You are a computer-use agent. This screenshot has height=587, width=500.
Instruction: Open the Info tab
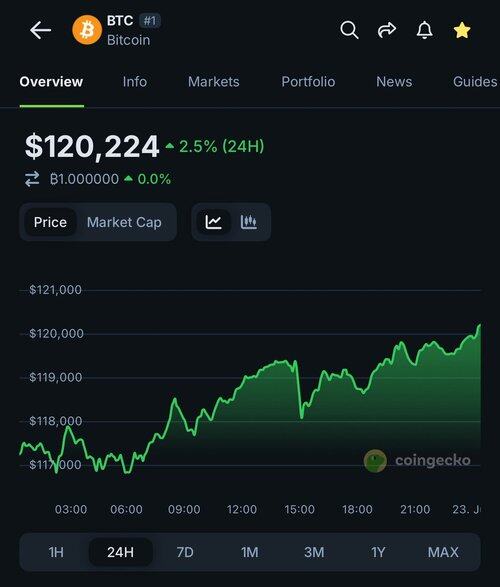[x=135, y=82]
